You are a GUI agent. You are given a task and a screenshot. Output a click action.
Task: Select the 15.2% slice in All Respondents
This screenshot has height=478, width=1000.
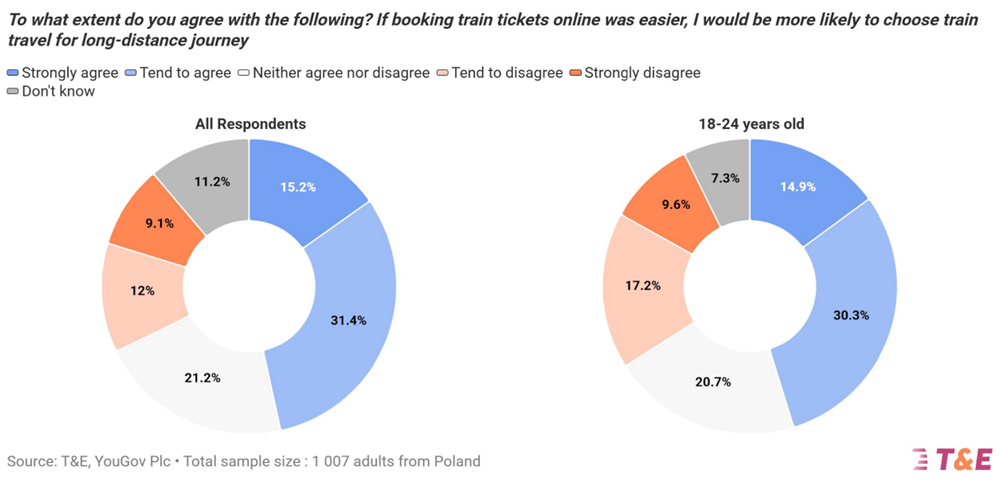(302, 186)
